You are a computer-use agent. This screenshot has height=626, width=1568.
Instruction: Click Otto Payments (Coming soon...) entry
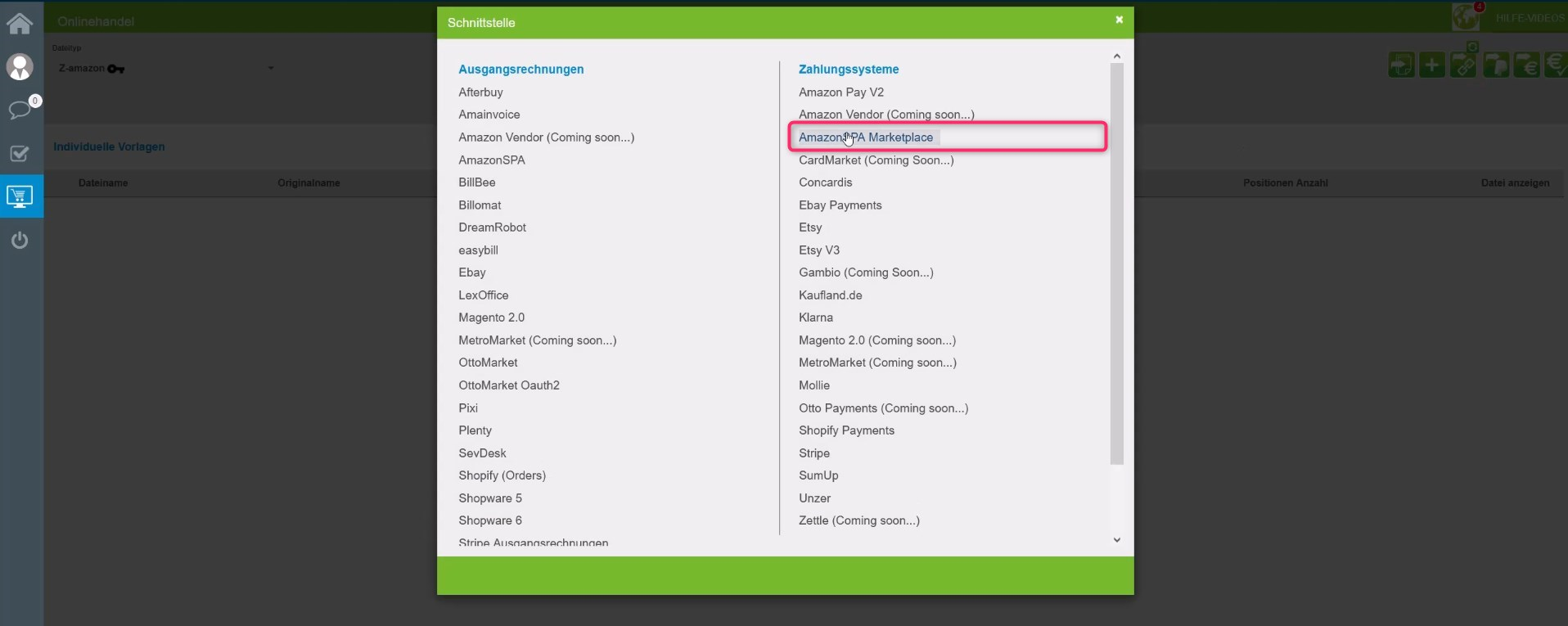(x=884, y=408)
